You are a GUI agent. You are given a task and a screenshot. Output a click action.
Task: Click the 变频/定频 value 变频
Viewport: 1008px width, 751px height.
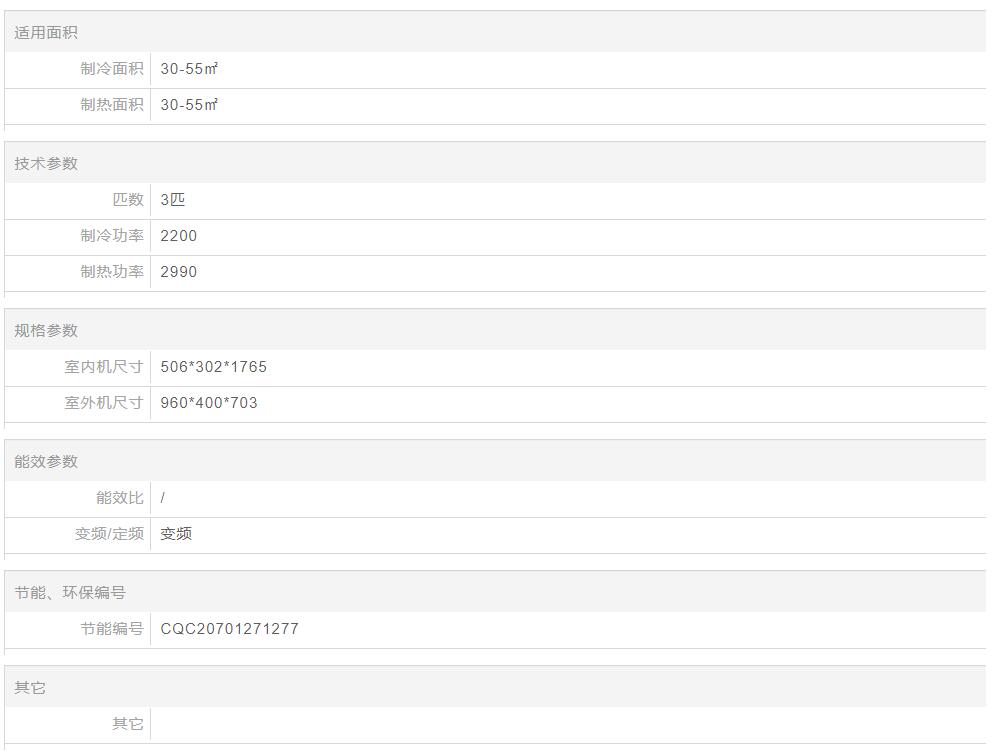click(176, 534)
